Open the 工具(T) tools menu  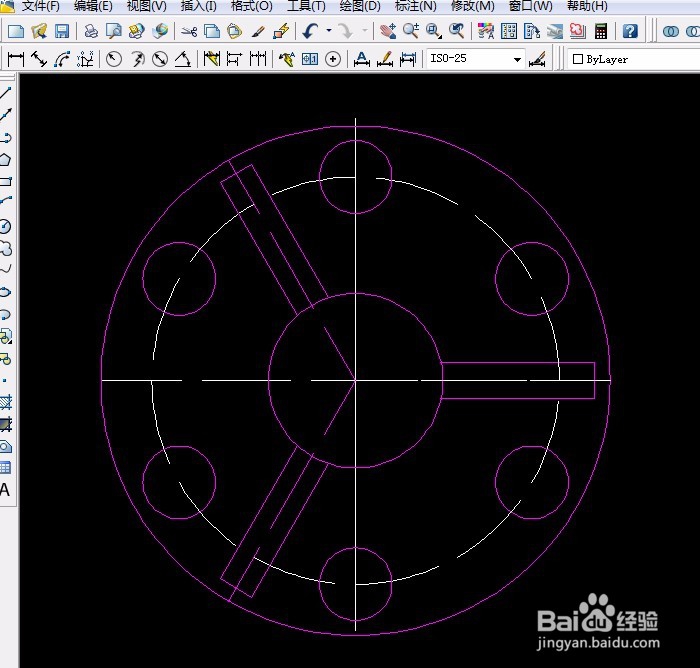click(x=306, y=6)
